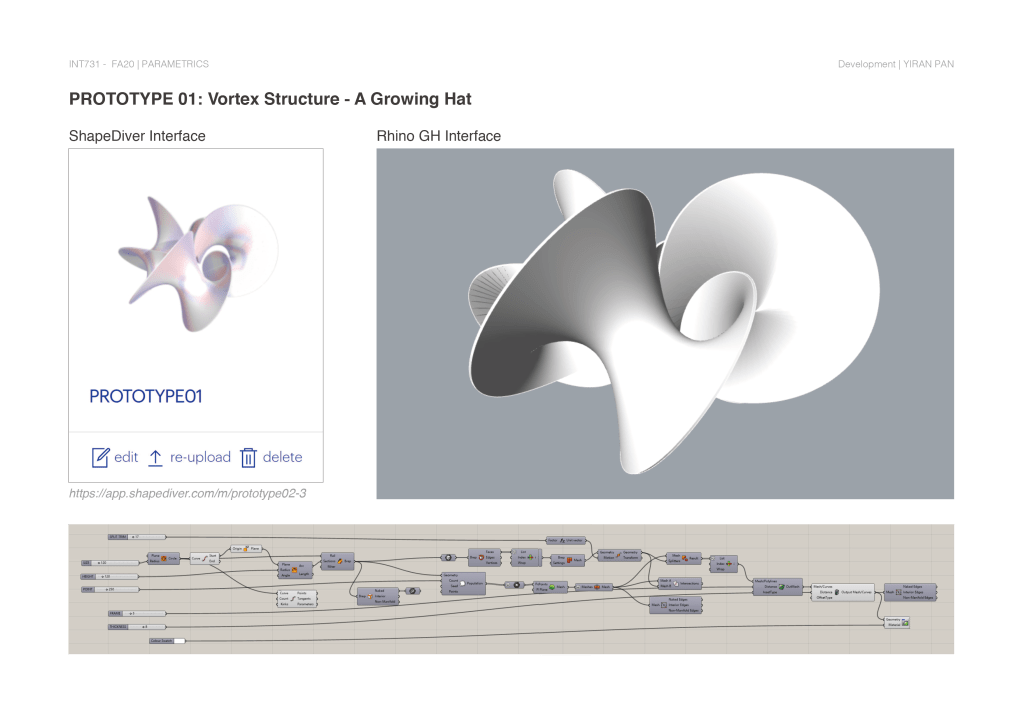Open the app.shapediver.com prototype link
The width and height of the screenshot is (1023, 723).
187,493
